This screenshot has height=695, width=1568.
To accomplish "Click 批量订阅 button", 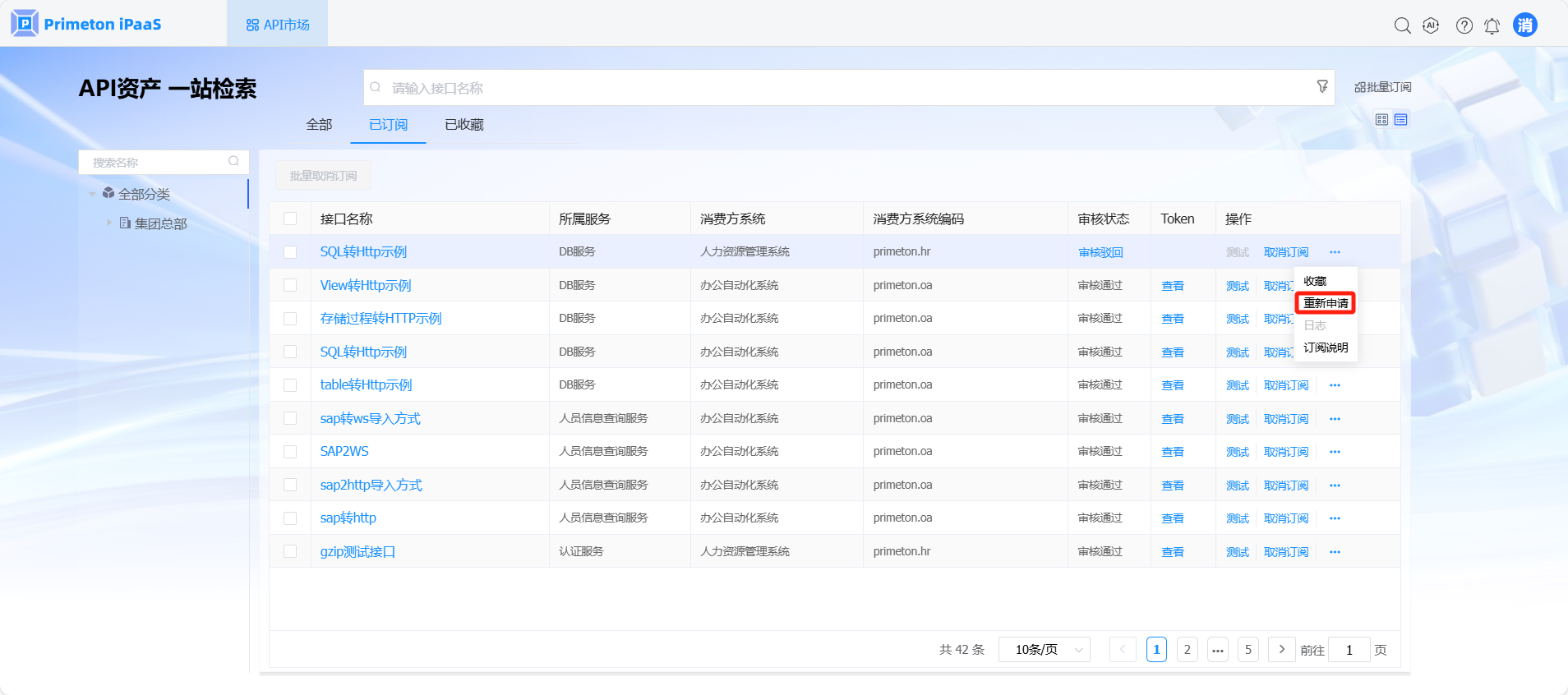I will pyautogui.click(x=1383, y=87).
